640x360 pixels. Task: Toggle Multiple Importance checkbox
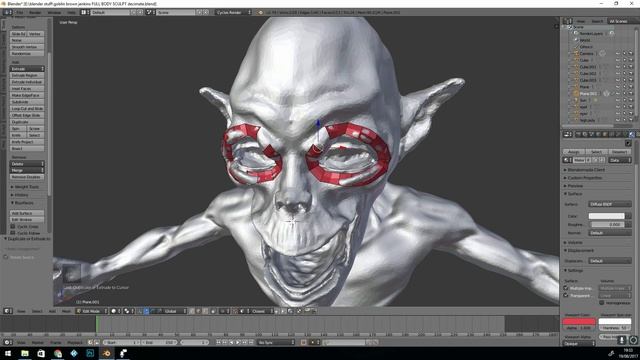[x=566, y=288]
